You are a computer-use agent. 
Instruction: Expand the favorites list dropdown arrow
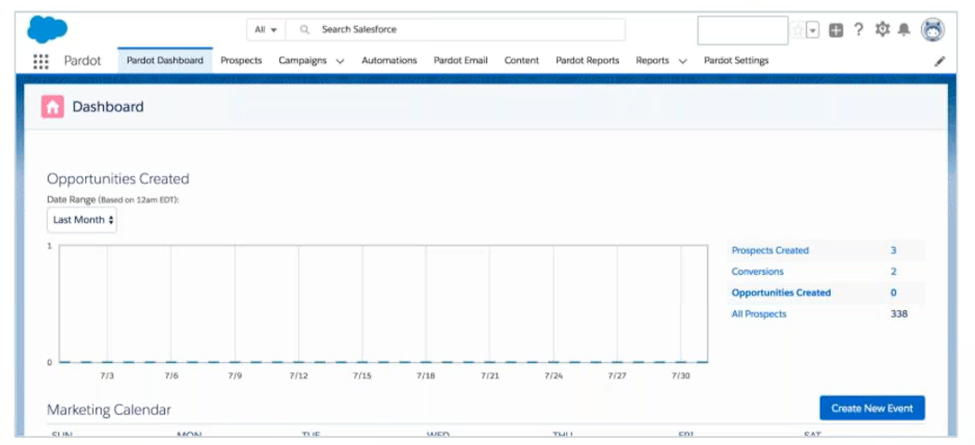click(x=813, y=30)
